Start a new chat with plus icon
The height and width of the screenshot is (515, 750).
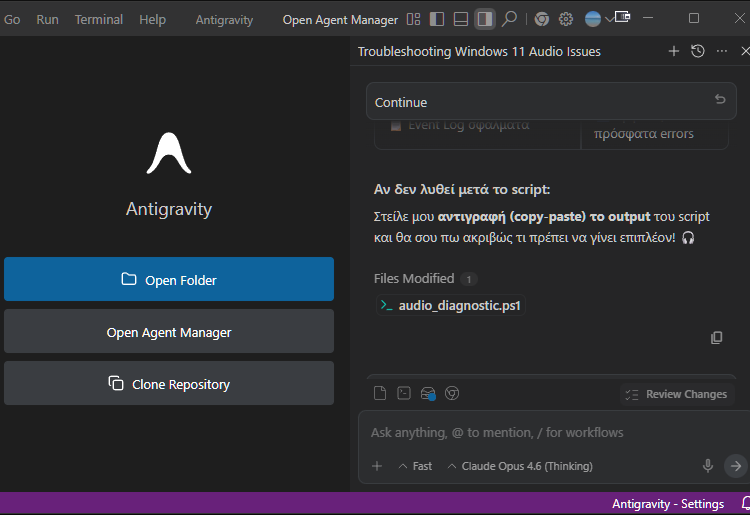673,51
